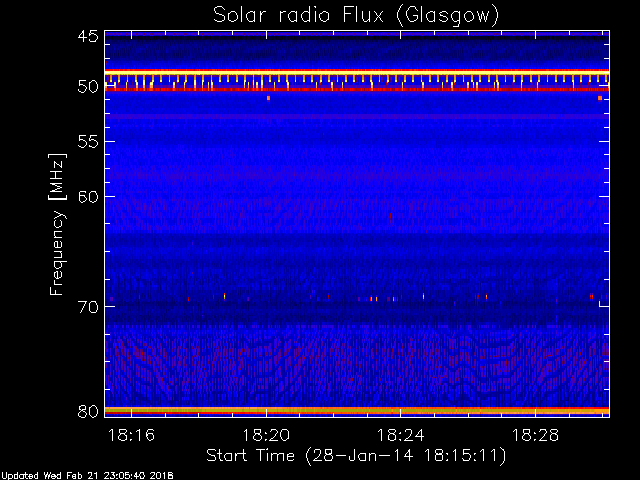Click the "Frequency [MHz]" axis label
This screenshot has height=480, width=640.
point(57,224)
